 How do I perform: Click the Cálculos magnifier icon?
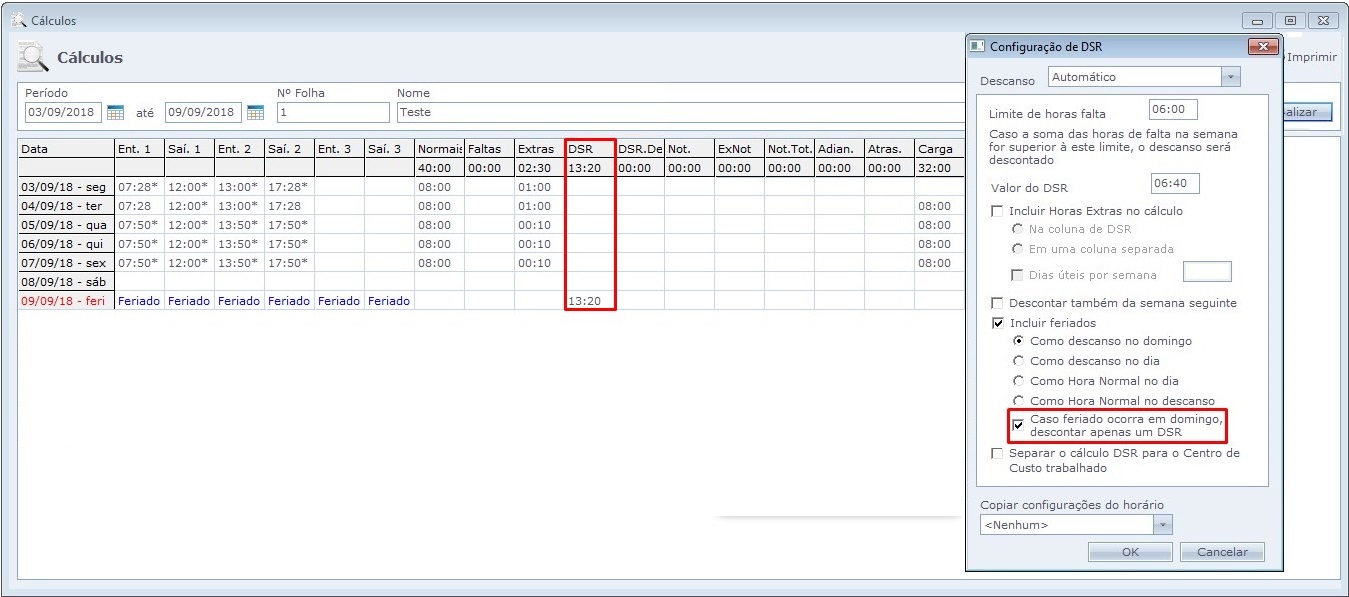[32, 58]
